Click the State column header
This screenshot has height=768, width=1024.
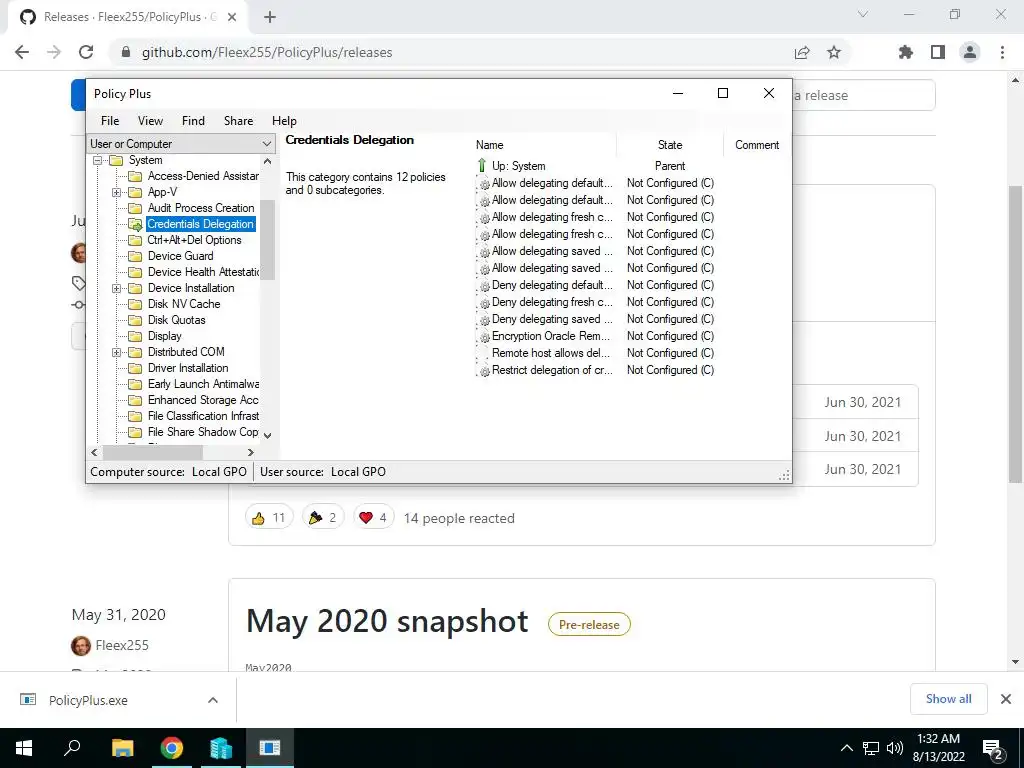click(670, 145)
